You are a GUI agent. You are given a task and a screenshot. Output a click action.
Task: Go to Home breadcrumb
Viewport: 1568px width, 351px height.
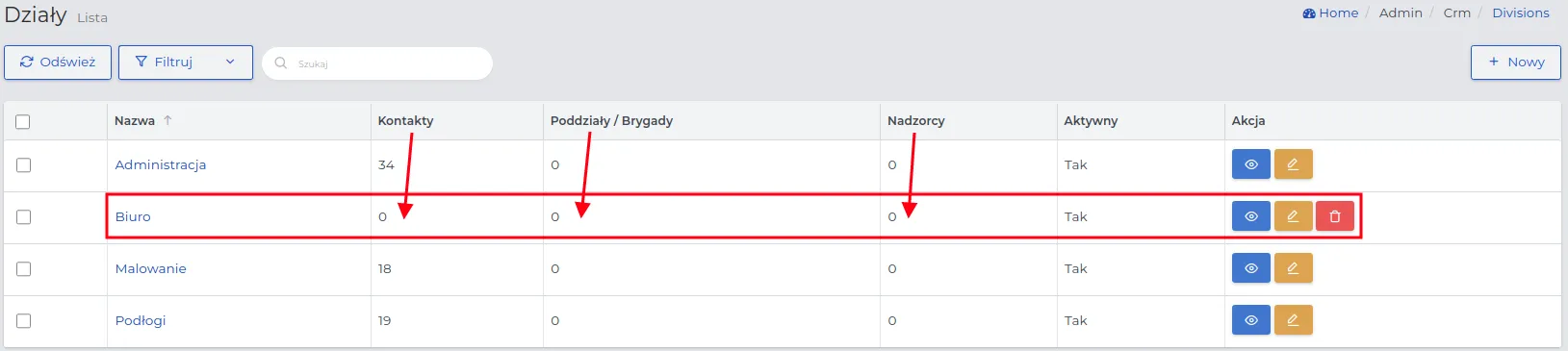pyautogui.click(x=1330, y=13)
